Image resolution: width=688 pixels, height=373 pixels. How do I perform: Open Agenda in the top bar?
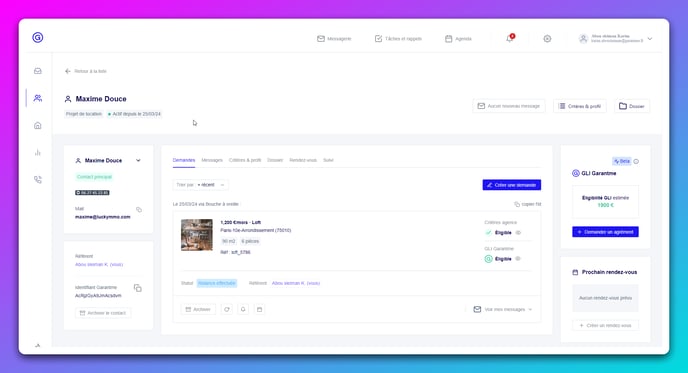[459, 39]
